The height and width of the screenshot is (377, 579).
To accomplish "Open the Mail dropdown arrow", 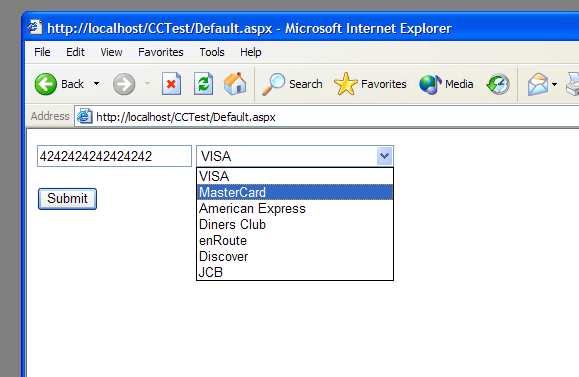I will tap(554, 84).
